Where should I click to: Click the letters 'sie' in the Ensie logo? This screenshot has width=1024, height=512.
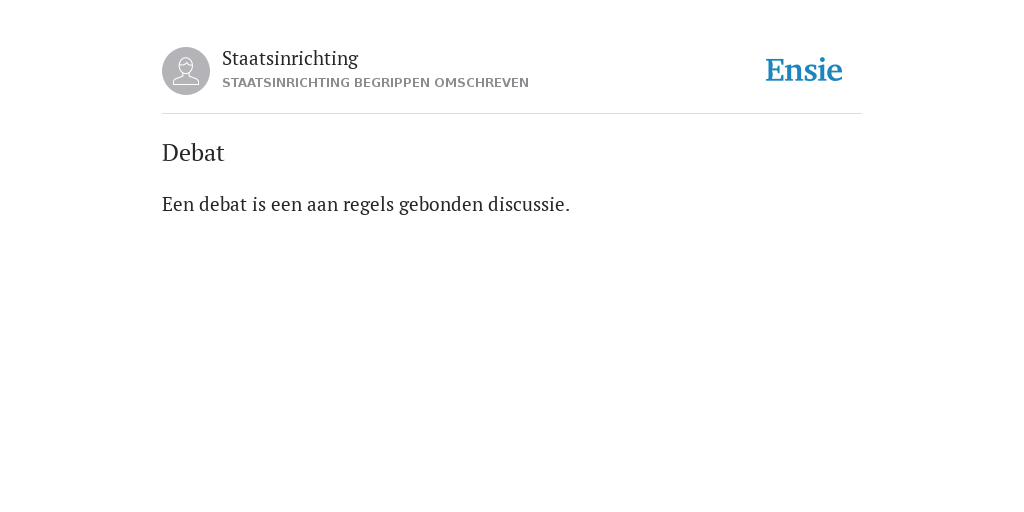pos(824,71)
